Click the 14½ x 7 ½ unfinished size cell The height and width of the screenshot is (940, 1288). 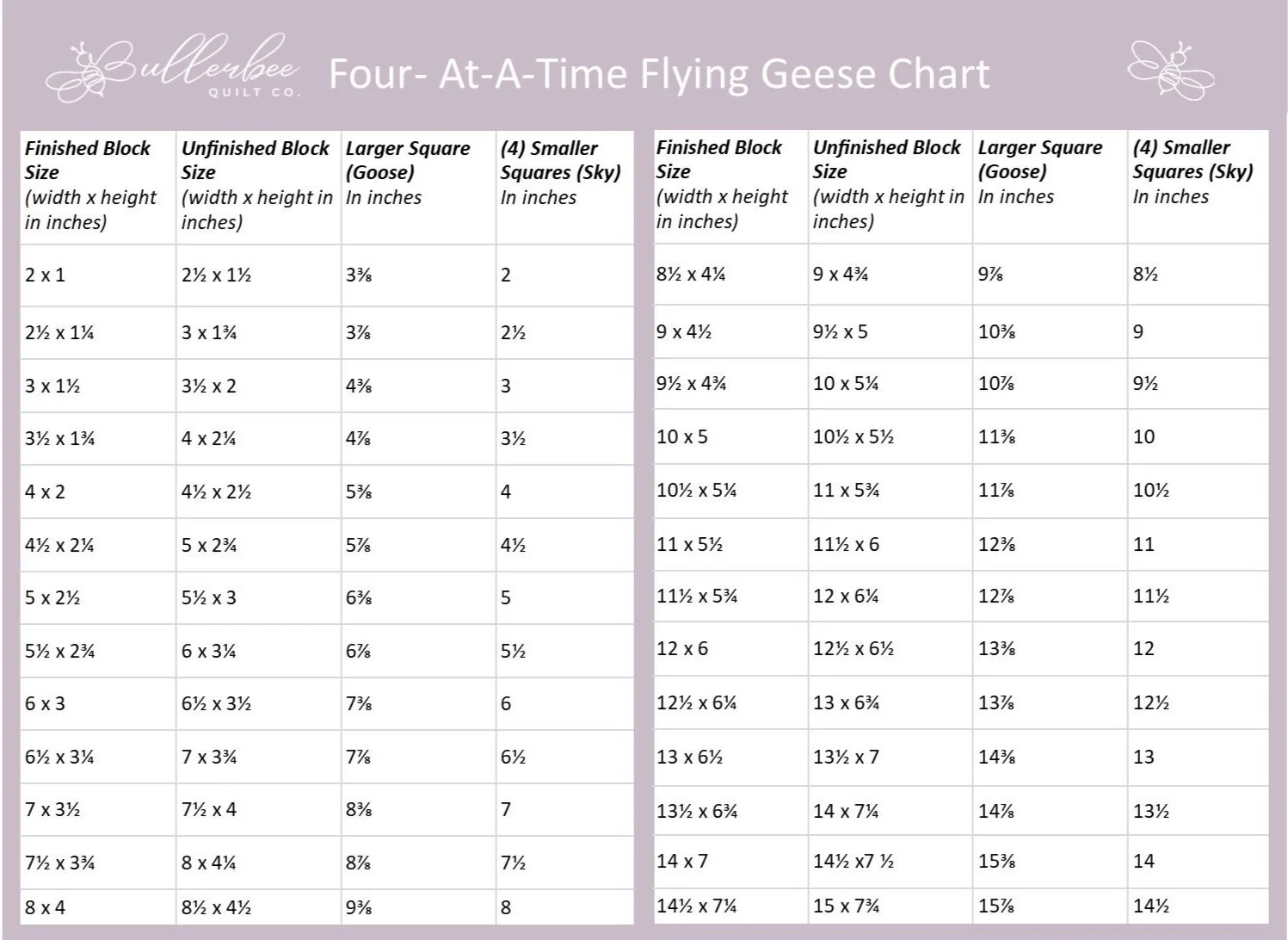point(891,862)
